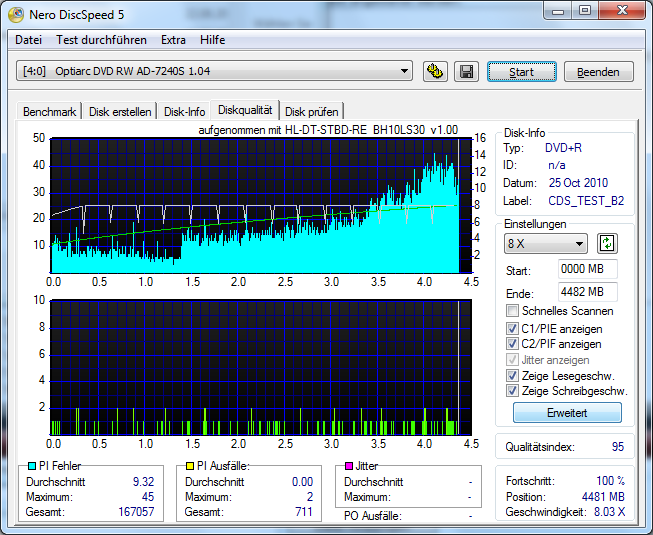This screenshot has height=535, width=653.
Task: Switch to the Disk prüfen tab
Action: (312, 112)
